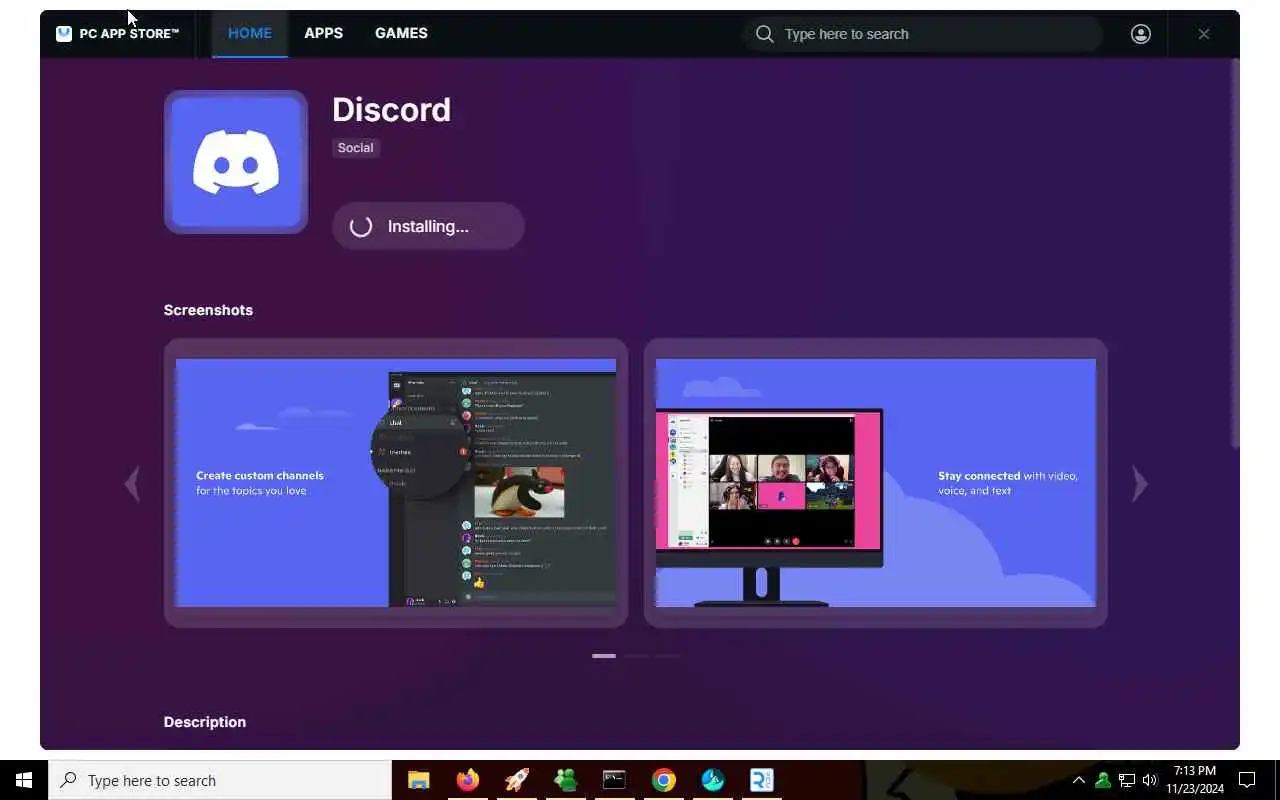
Task: Open File Explorer from the taskbar
Action: [419, 780]
